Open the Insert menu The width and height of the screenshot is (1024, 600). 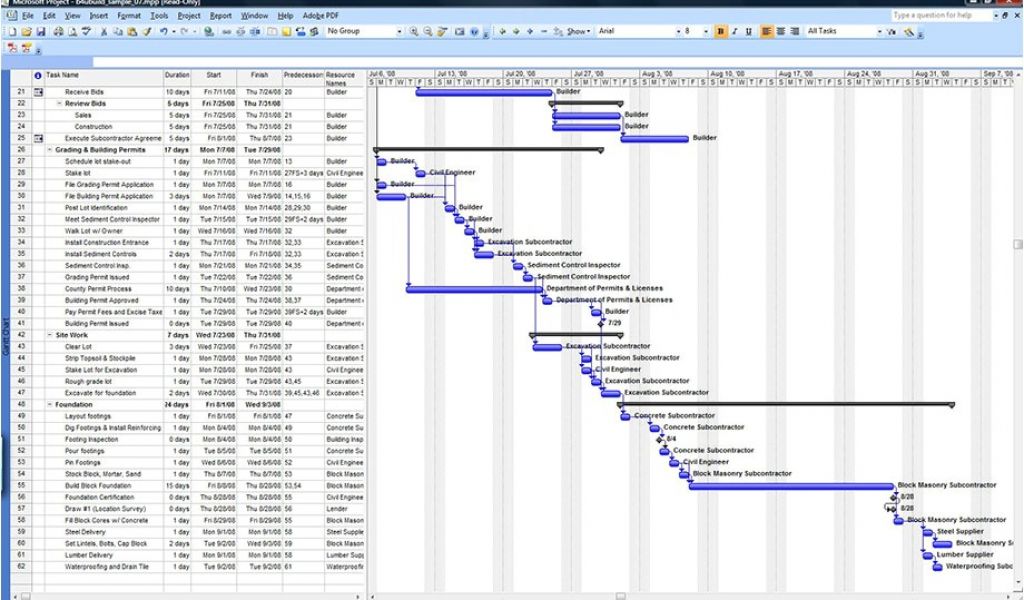click(x=99, y=15)
